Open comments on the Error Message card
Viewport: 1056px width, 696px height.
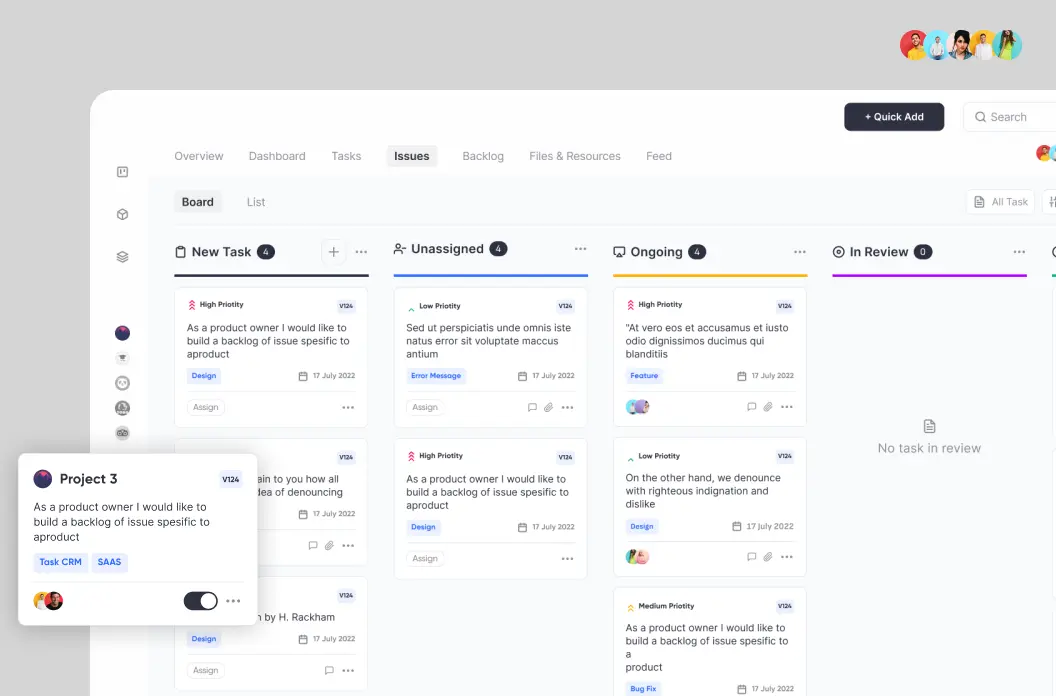click(532, 407)
